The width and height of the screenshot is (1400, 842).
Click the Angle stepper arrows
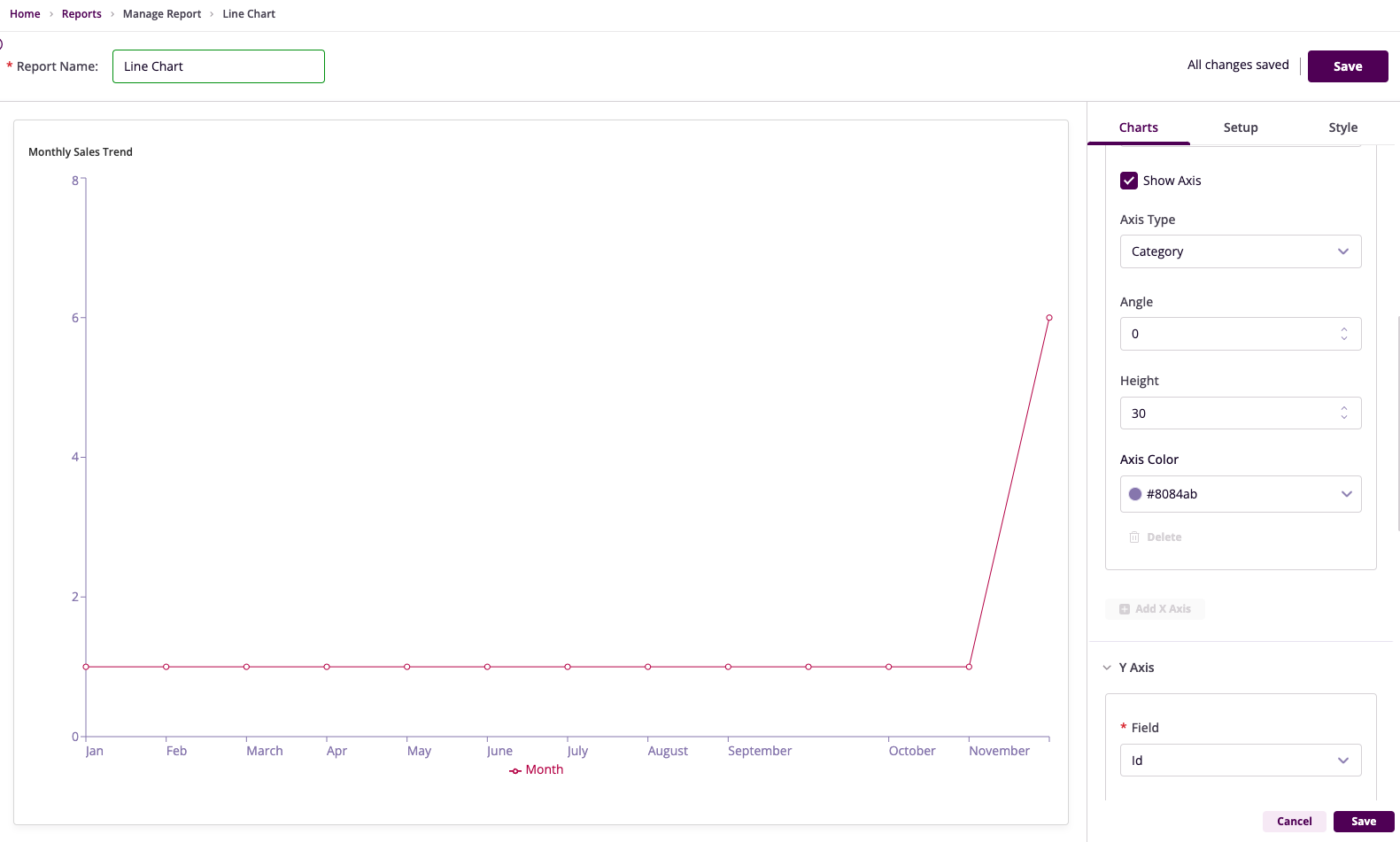1344,334
